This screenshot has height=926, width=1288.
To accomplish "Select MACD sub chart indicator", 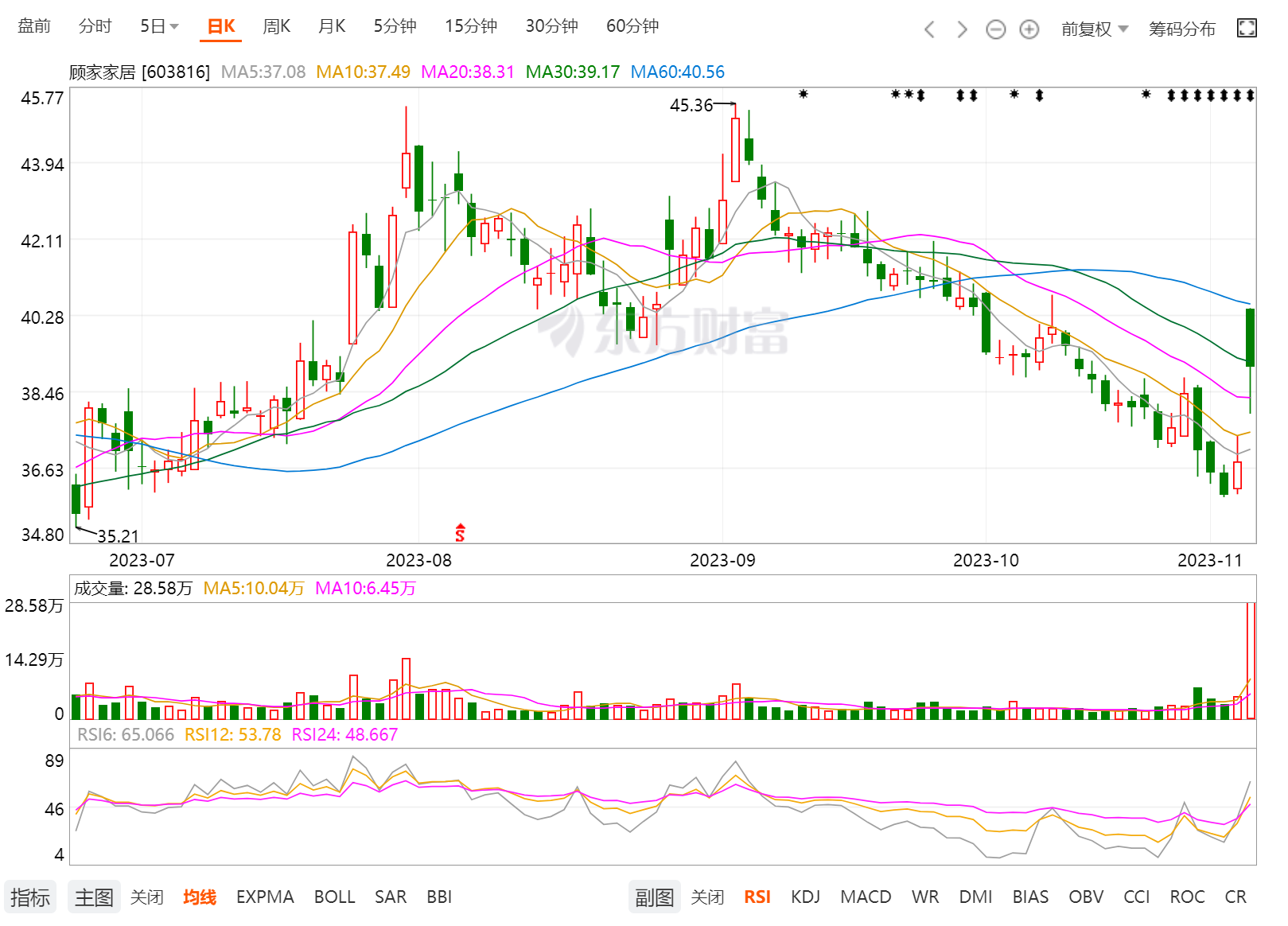I will pos(866,897).
